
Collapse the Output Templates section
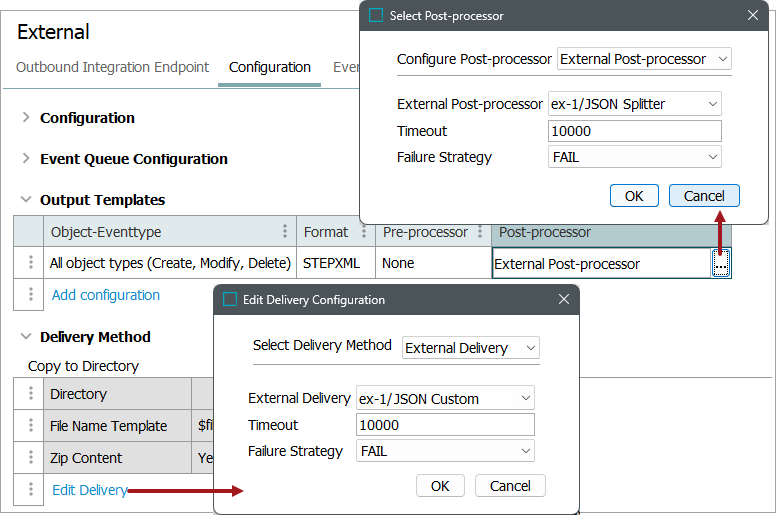click(x=26, y=200)
